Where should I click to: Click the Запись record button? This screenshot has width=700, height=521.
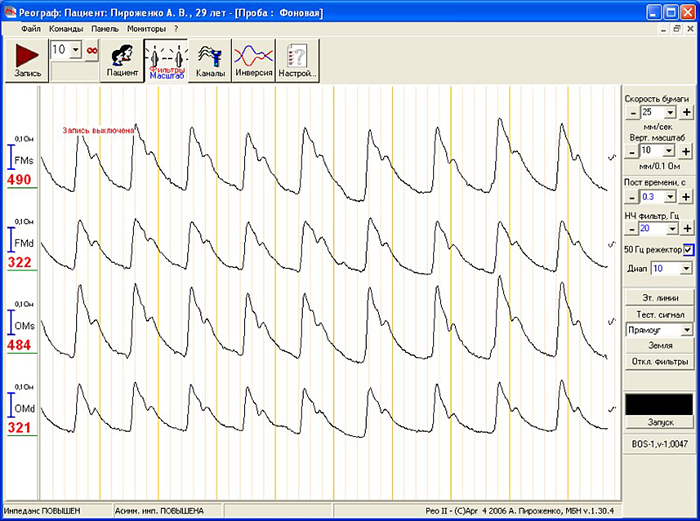[26, 61]
